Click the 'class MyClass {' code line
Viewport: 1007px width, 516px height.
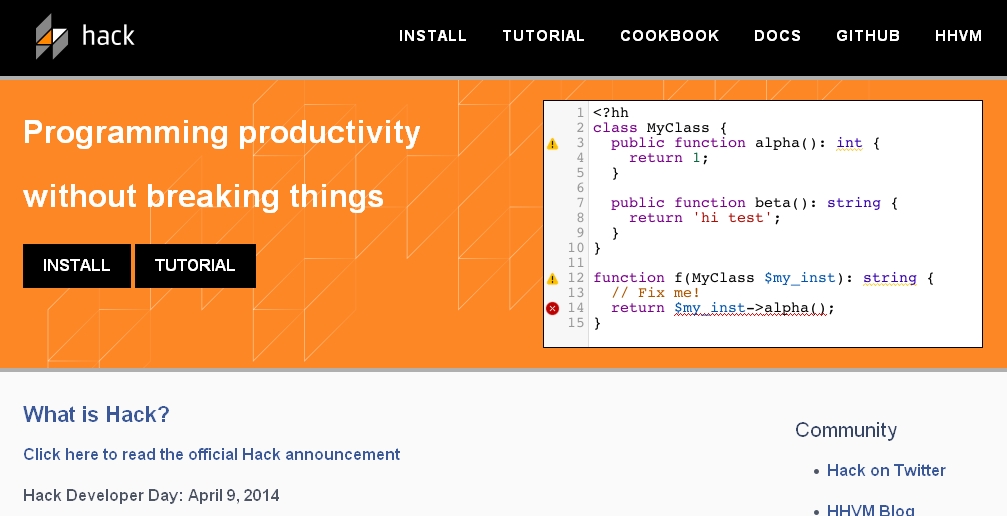point(660,128)
